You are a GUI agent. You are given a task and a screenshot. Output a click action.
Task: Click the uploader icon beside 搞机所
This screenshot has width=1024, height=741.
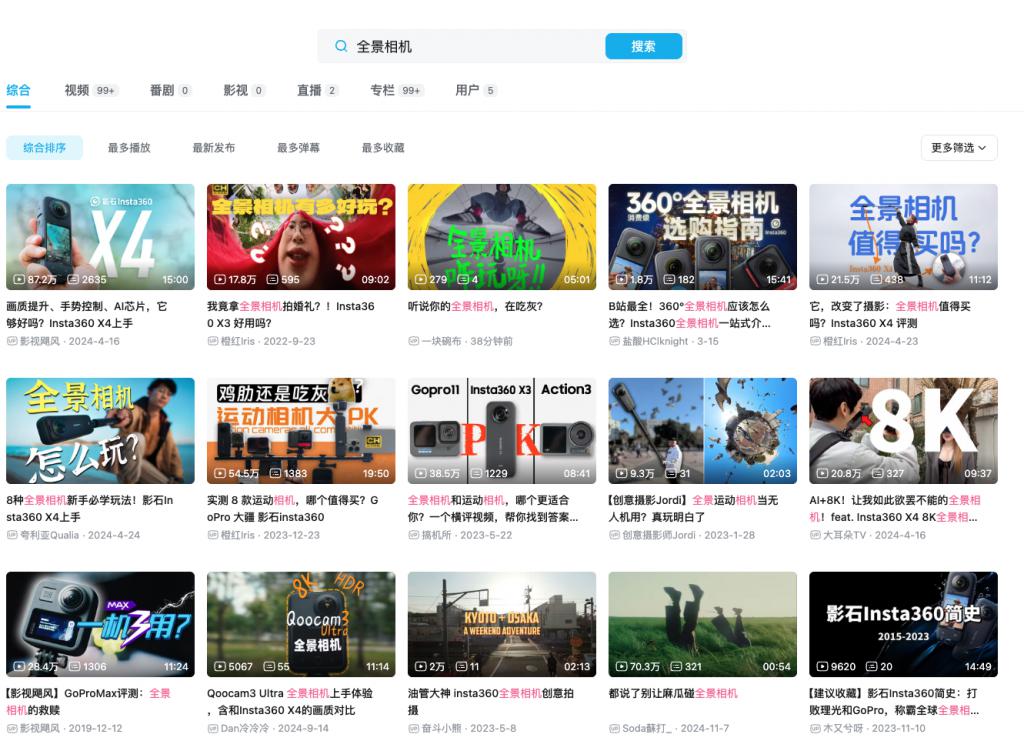click(x=413, y=535)
